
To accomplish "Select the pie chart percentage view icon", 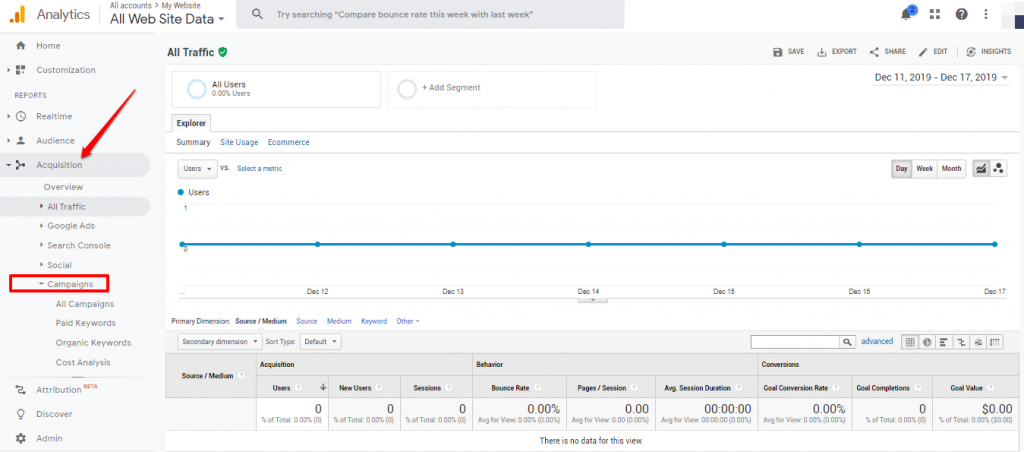I will pos(927,342).
